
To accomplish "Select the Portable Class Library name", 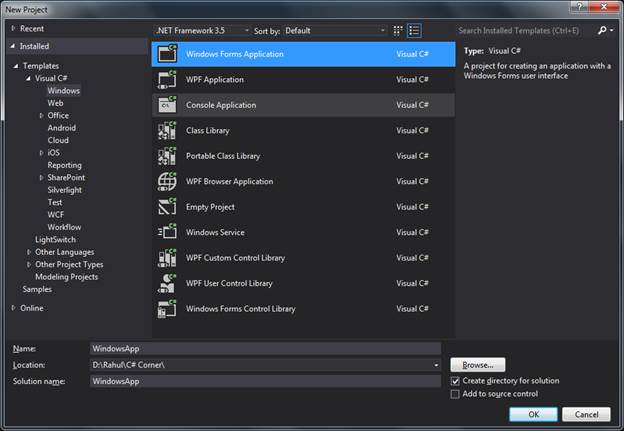I will (223, 156).
